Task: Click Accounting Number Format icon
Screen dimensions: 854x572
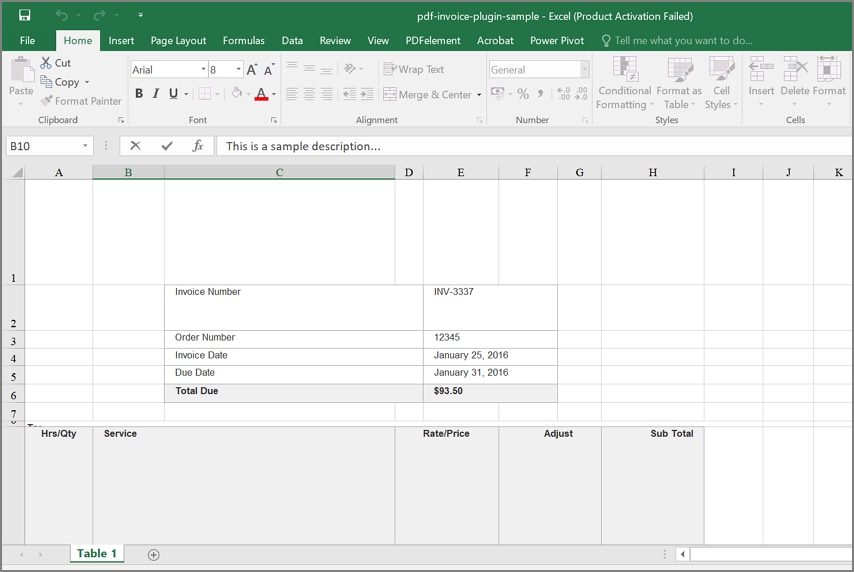Action: [497, 93]
